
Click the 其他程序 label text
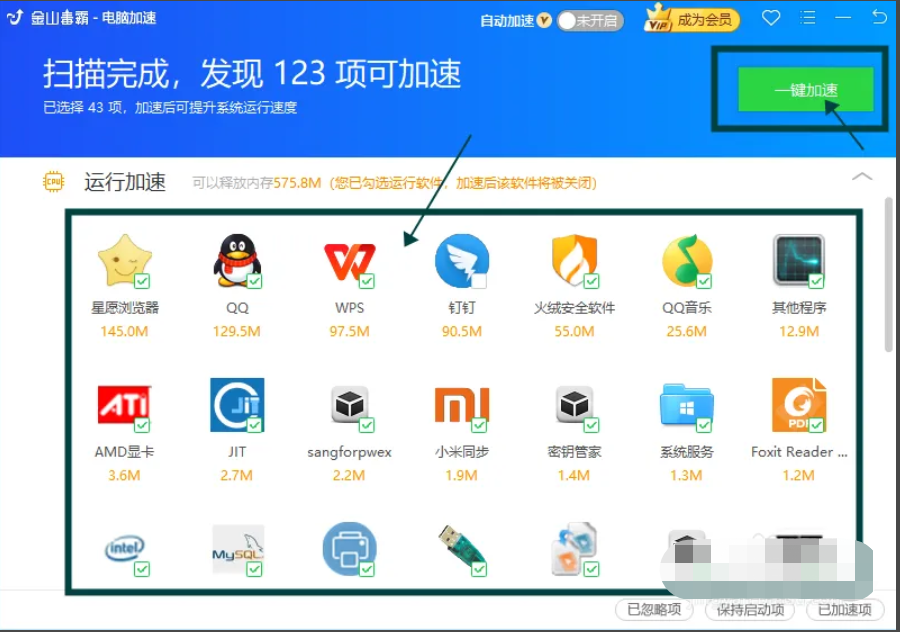point(799,308)
